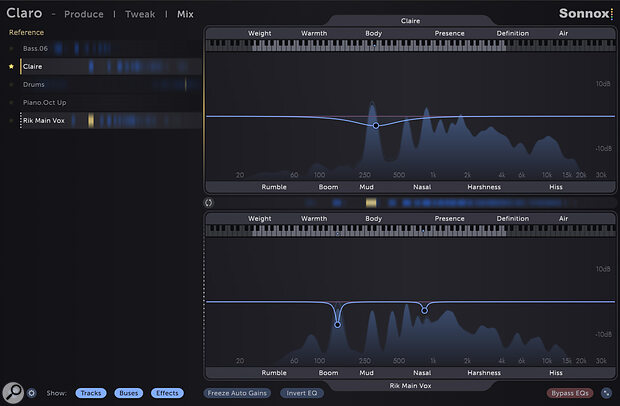Switch to the Tweak view

pos(140,14)
